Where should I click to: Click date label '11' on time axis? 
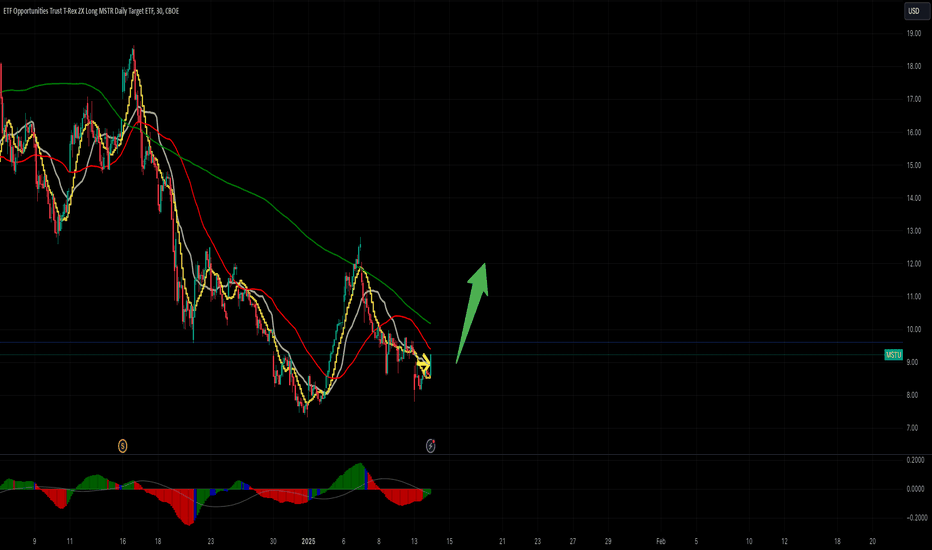click(70, 541)
